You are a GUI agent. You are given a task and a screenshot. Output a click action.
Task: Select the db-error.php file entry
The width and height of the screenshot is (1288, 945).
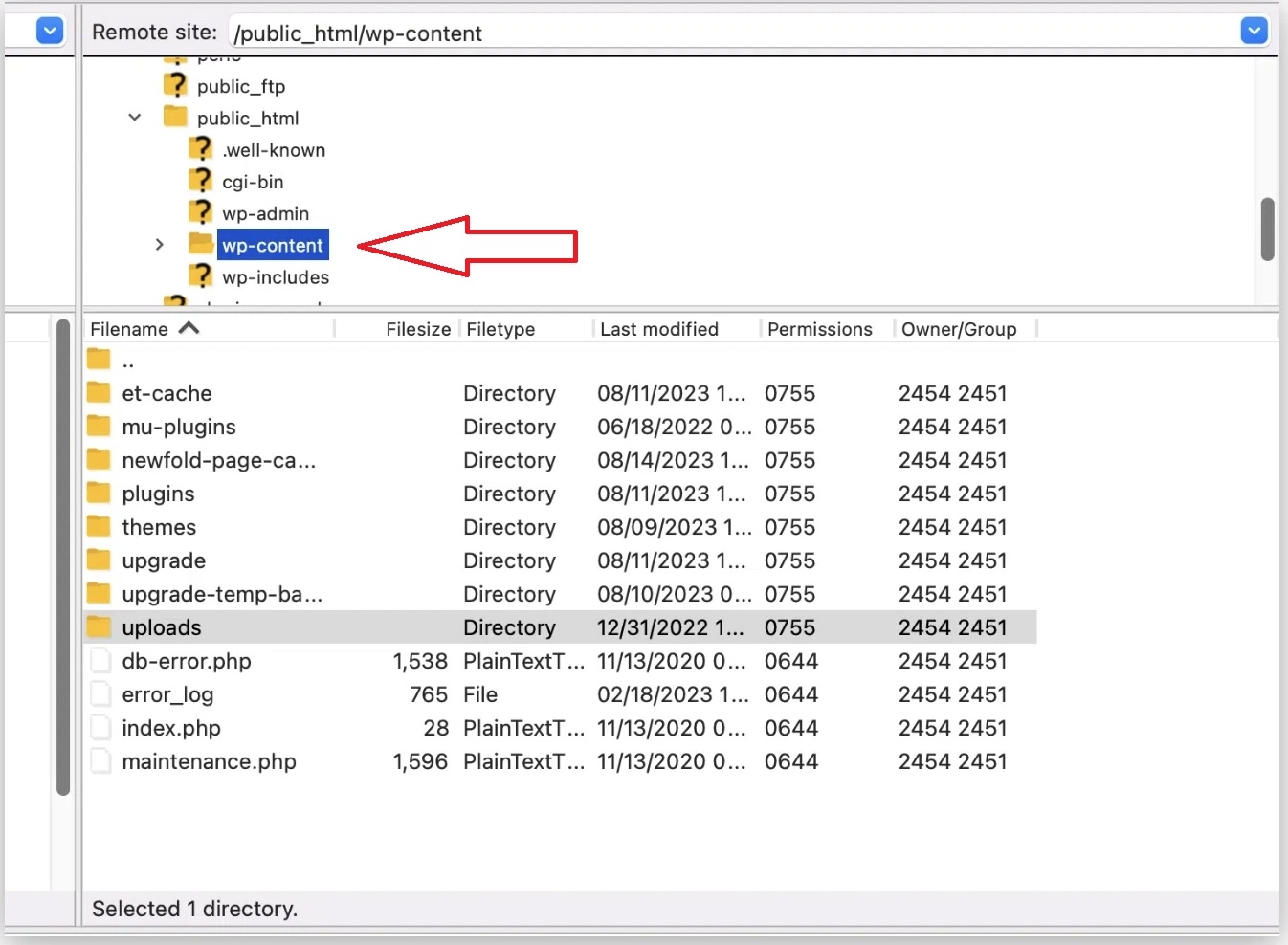coord(186,660)
